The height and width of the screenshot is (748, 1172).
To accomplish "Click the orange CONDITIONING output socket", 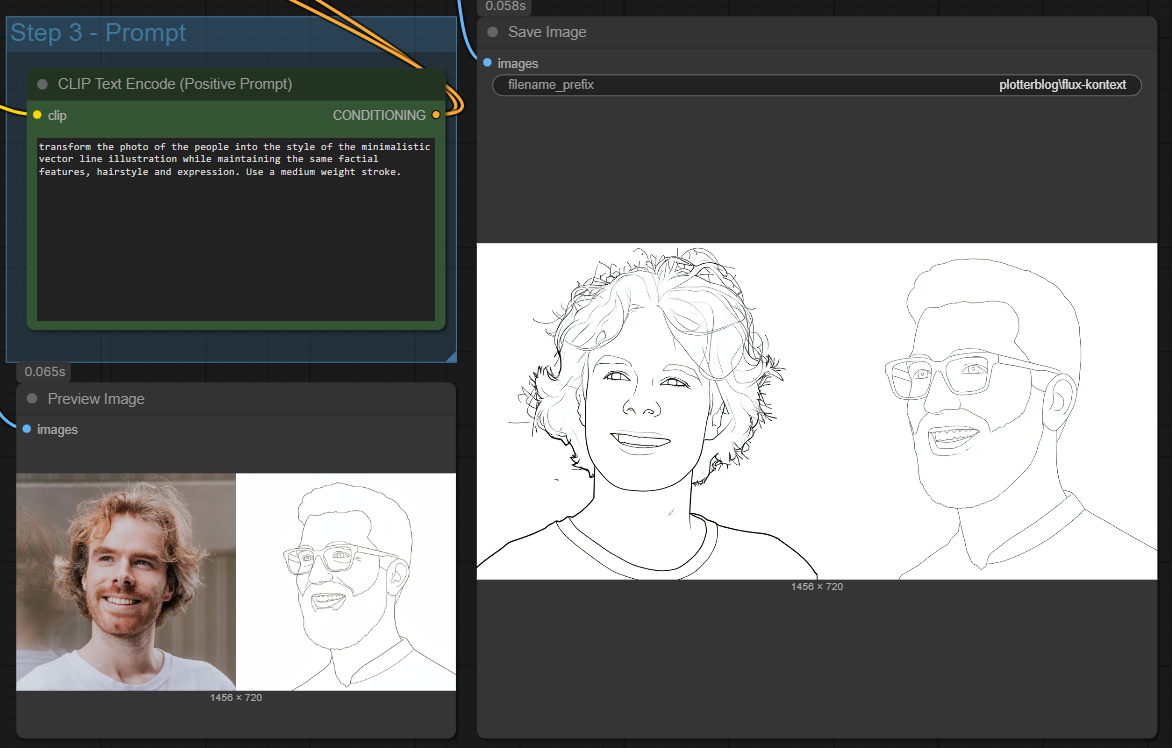I will pyautogui.click(x=436, y=115).
